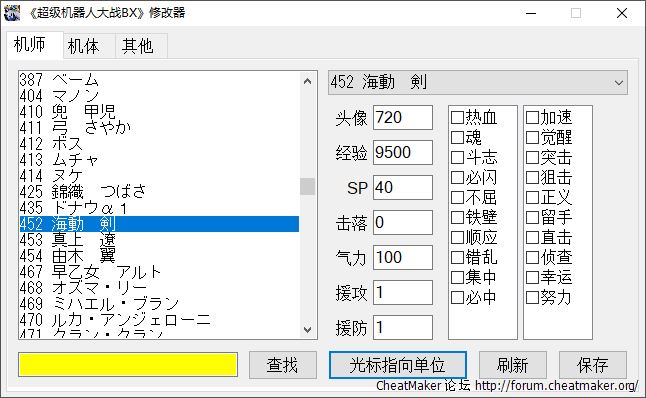
Task: Click the 经验 field showing 9500
Action: click(x=403, y=152)
